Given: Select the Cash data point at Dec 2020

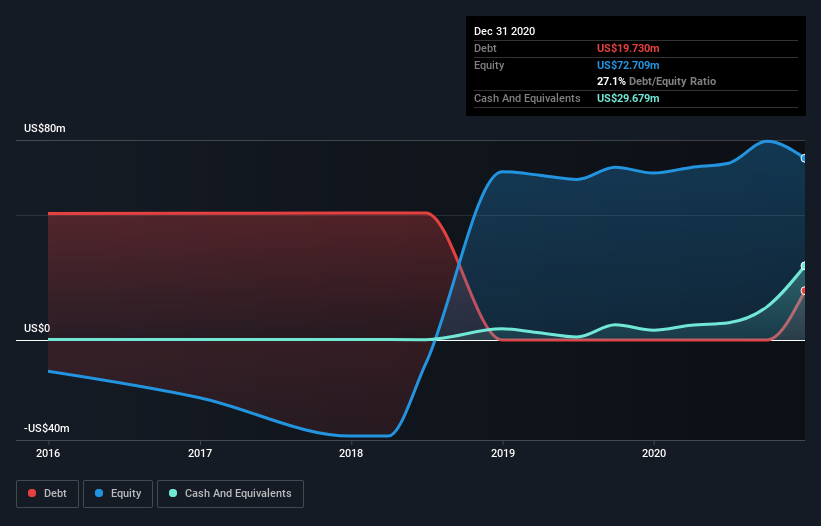Looking at the screenshot, I should coord(804,266).
